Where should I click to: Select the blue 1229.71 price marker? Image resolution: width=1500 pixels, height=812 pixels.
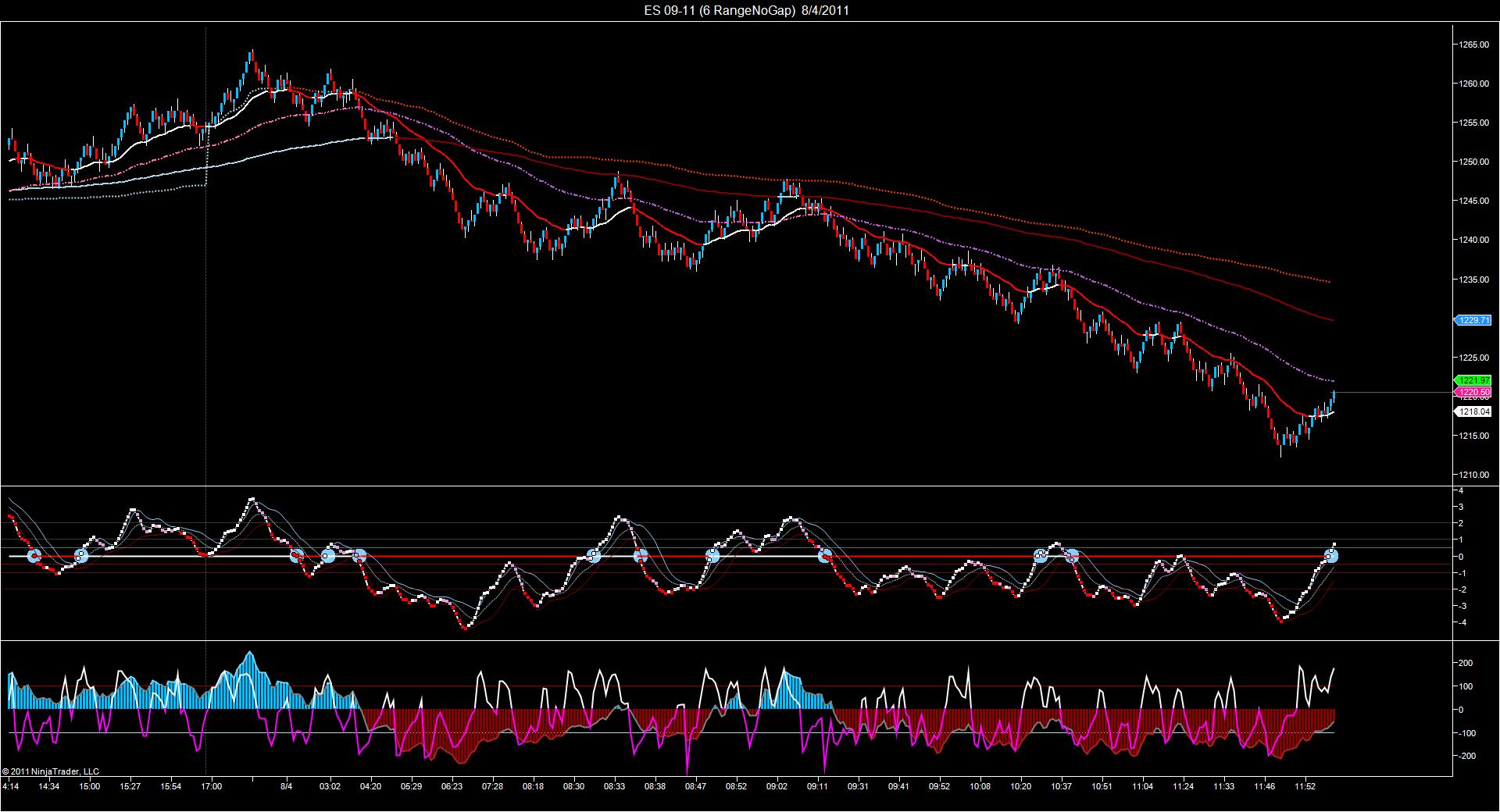click(1473, 320)
